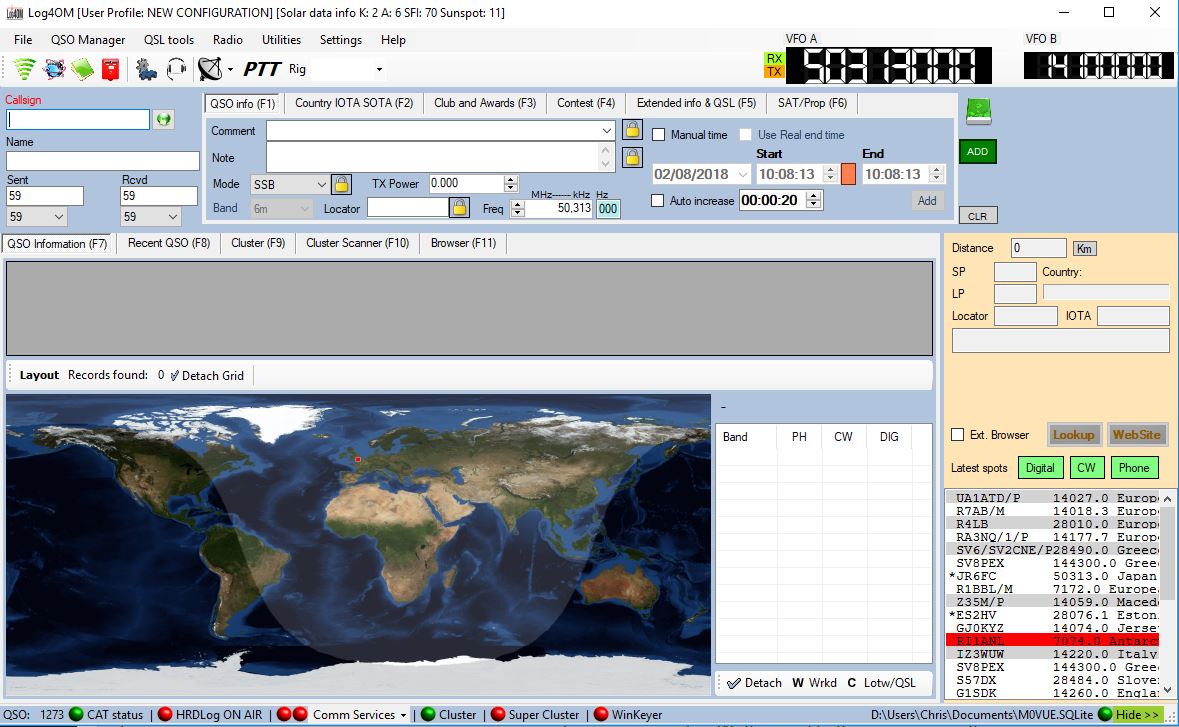Click the CAT status green indicator
1179x727 pixels.
76,714
